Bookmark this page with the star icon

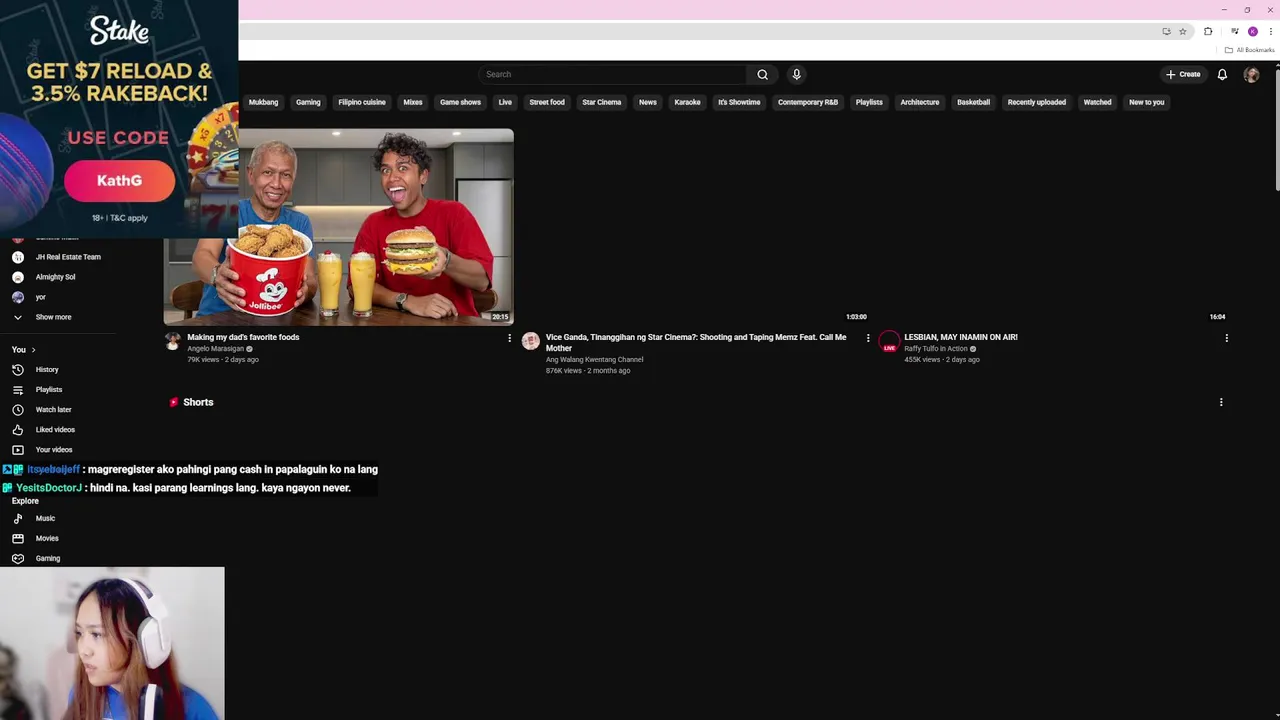1182,31
